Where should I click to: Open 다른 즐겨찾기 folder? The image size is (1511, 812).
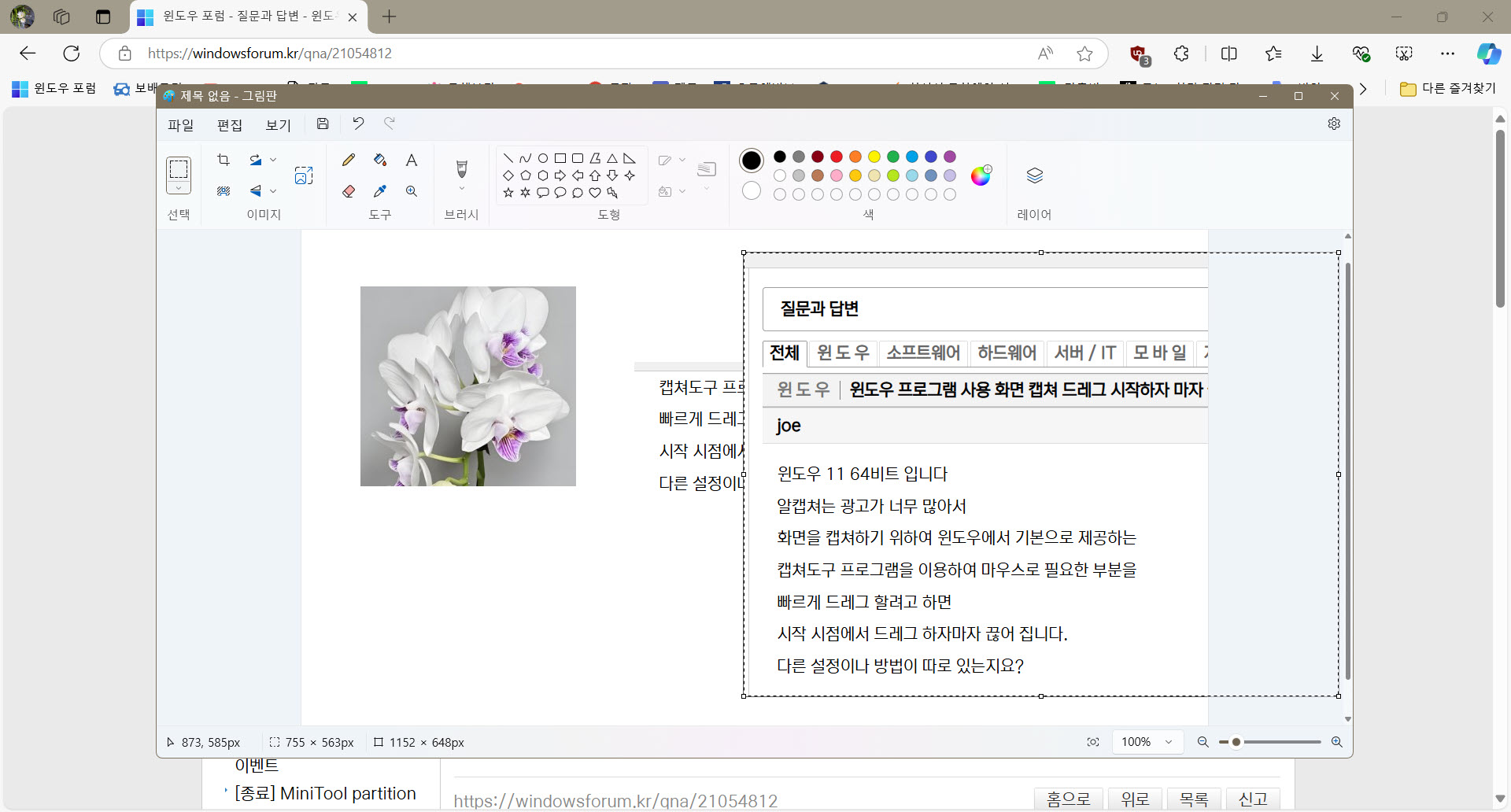pos(1448,89)
